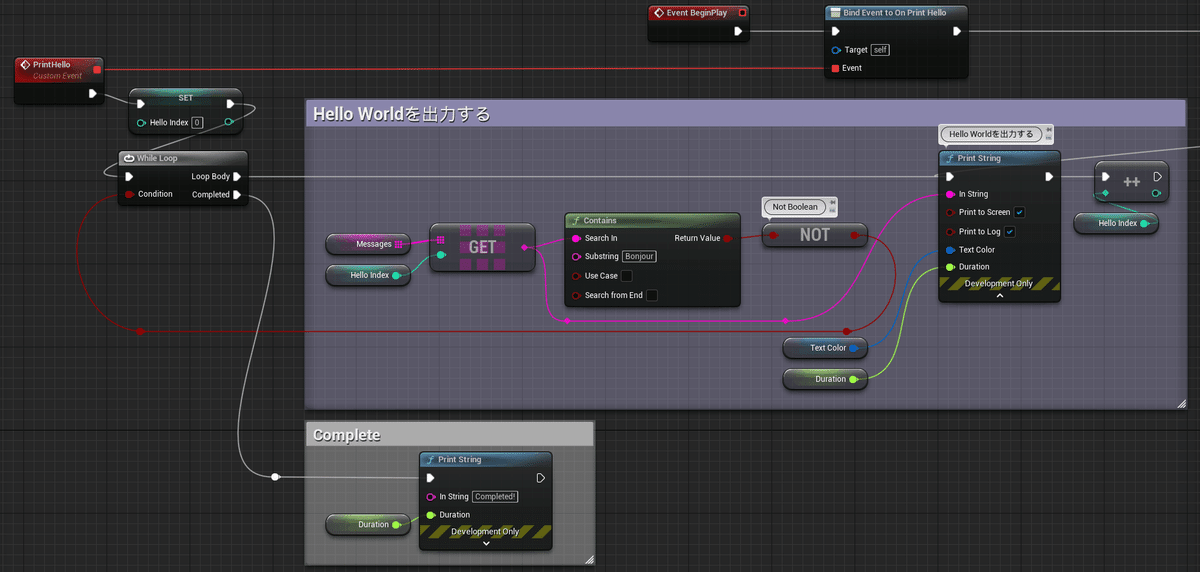The width and height of the screenshot is (1200, 572).
Task: Toggle the Print to Screen checkbox
Action: pos(1019,212)
